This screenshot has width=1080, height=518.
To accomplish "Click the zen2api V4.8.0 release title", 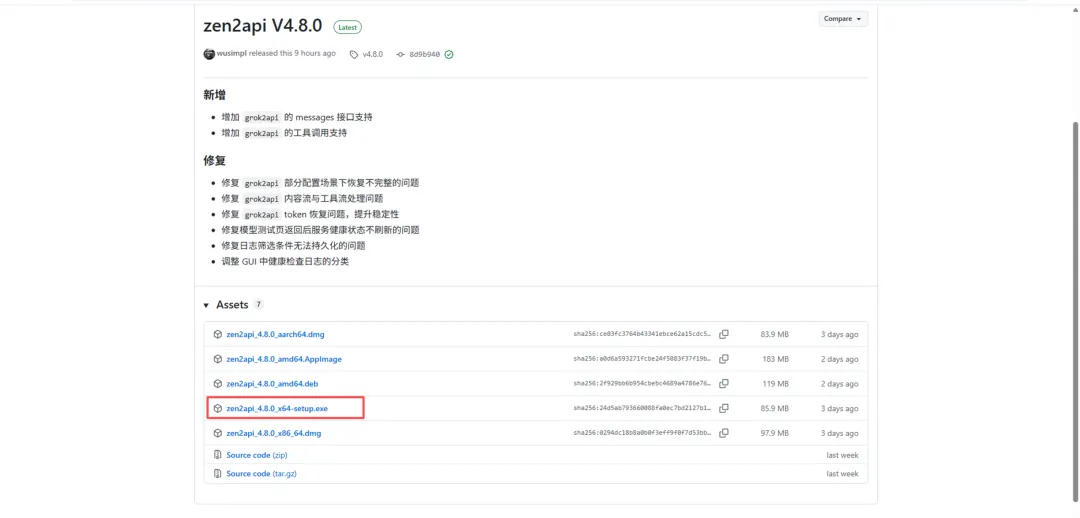I will (x=262, y=26).
